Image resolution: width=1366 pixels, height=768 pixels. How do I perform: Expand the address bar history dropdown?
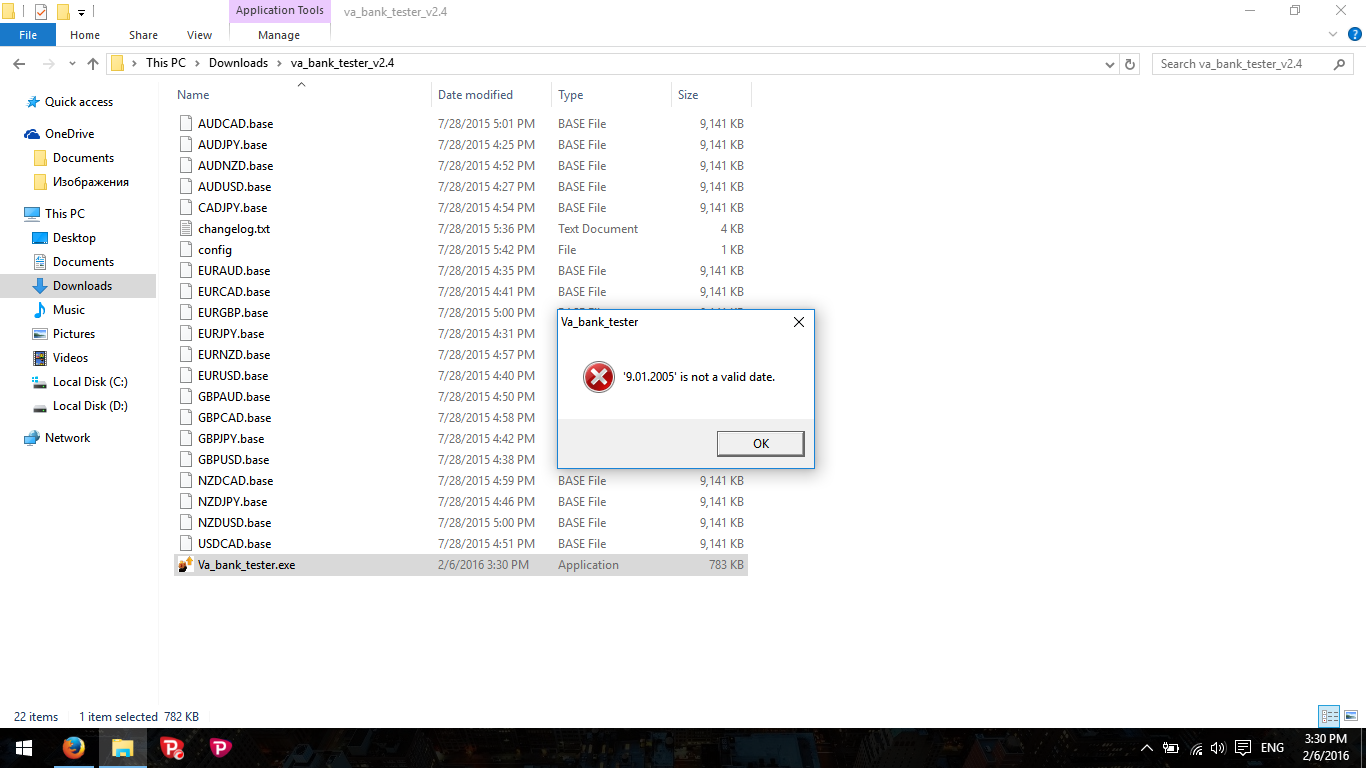pos(1109,64)
